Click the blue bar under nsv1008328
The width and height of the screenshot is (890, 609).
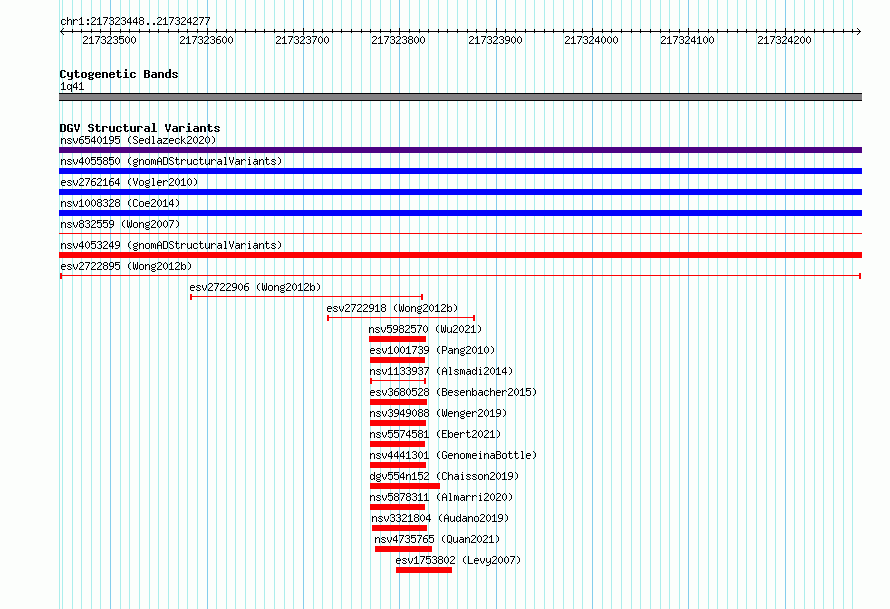(x=460, y=213)
